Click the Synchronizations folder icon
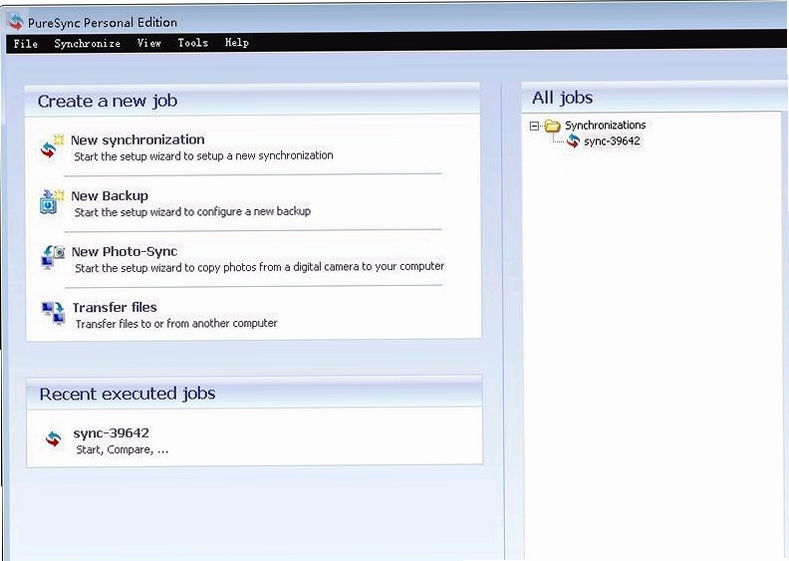Screen dimensions: 789x561 pos(553,125)
